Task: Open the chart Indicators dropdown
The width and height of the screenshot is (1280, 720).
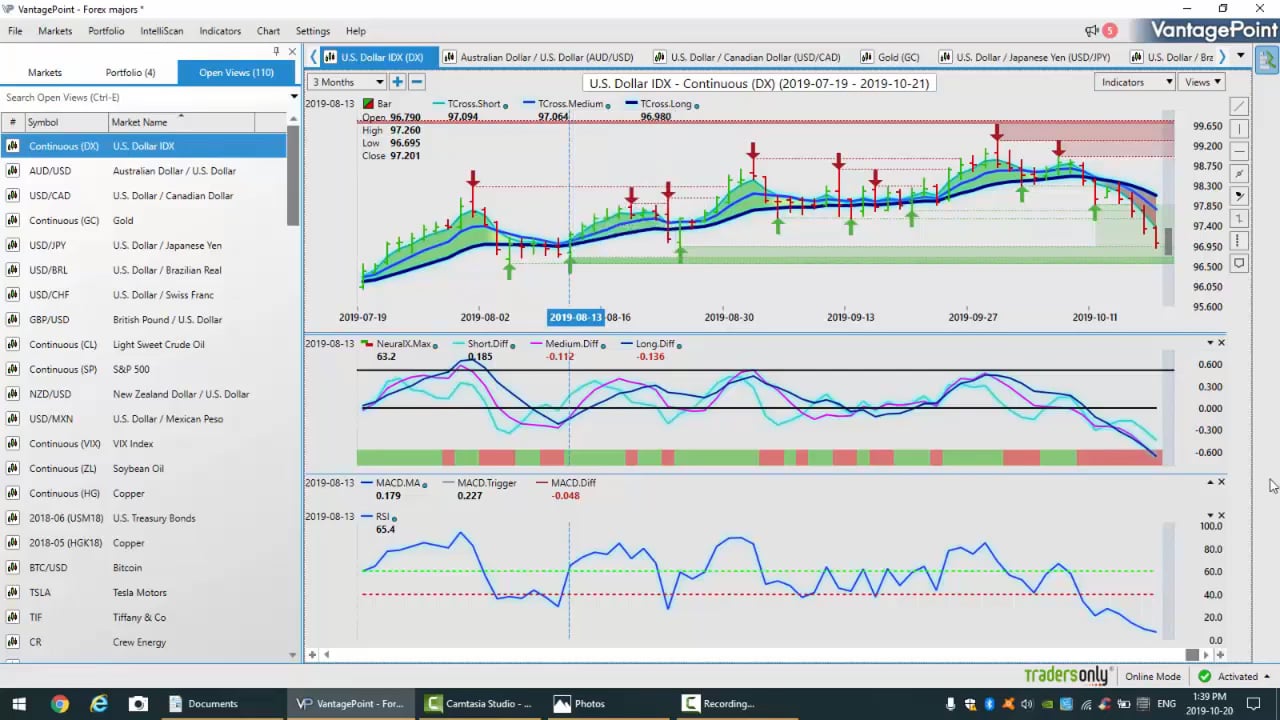Action: click(x=1135, y=82)
